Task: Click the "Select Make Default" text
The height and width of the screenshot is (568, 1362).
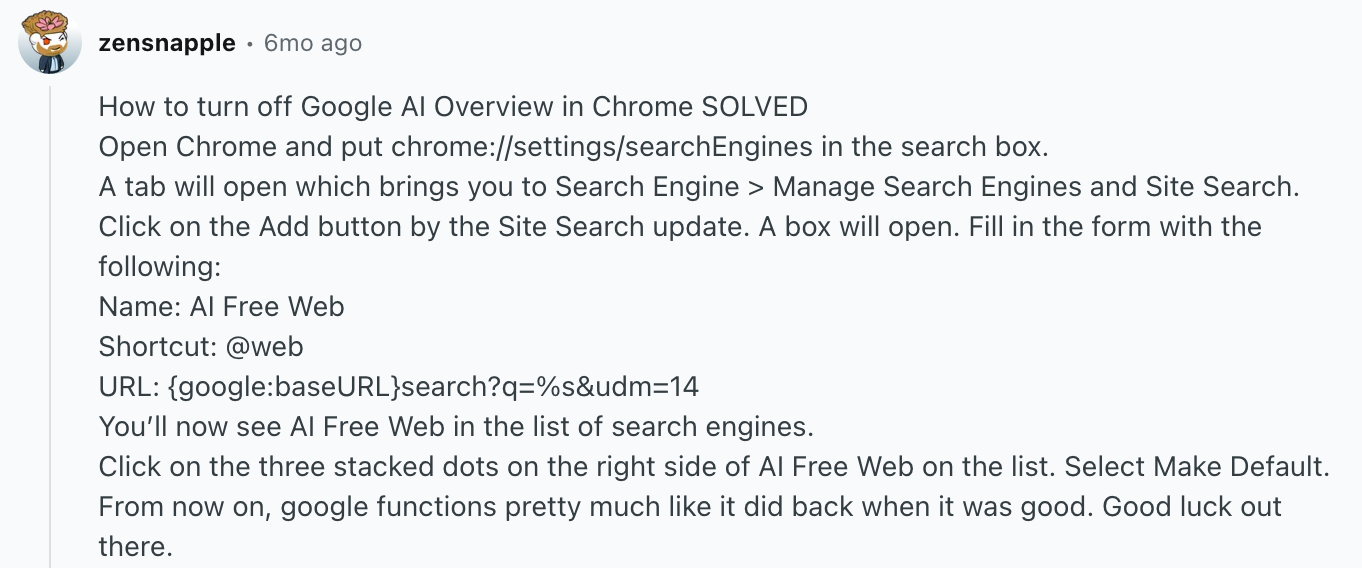Action: (x=1240, y=466)
